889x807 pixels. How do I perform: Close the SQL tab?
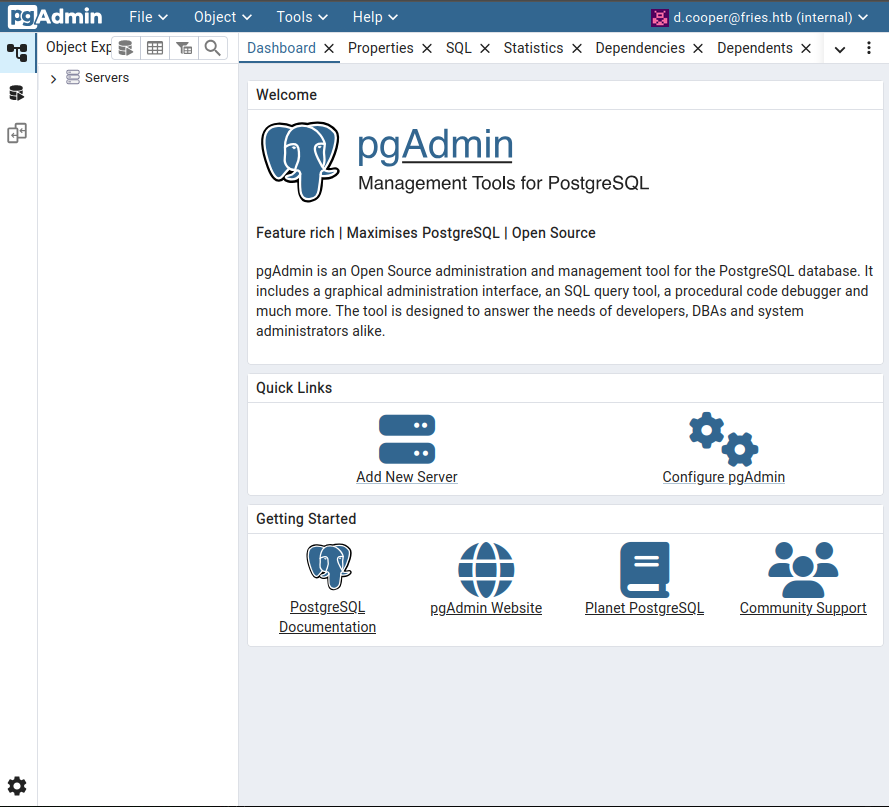click(x=485, y=49)
